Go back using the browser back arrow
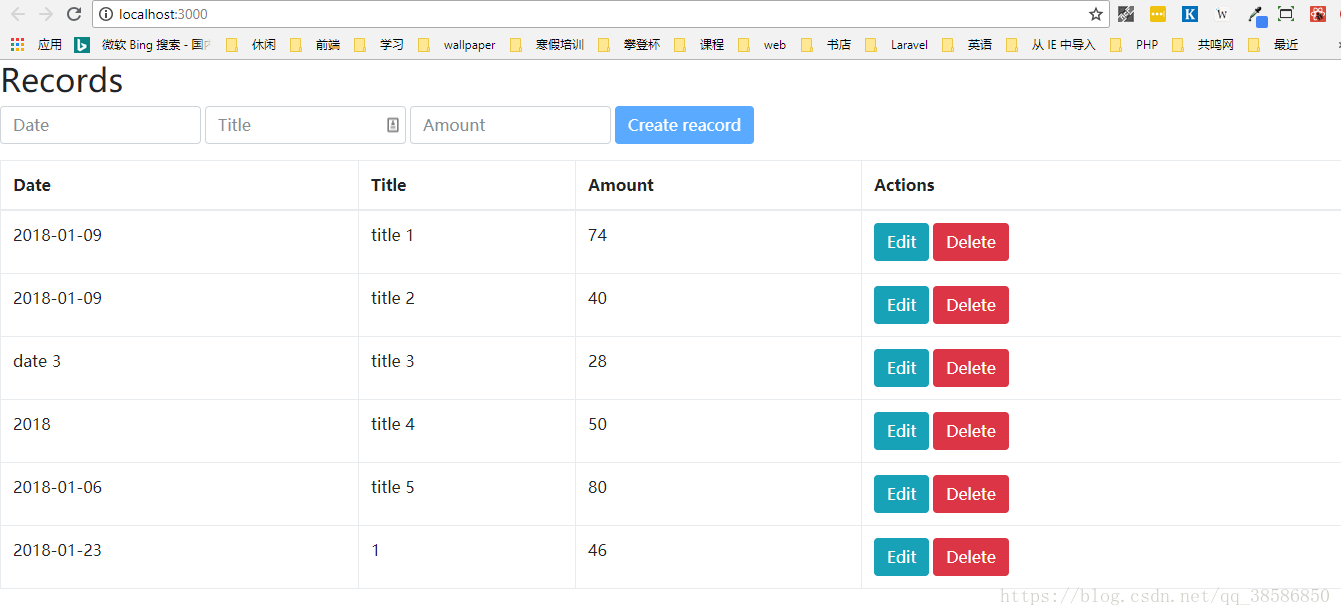 [x=18, y=14]
